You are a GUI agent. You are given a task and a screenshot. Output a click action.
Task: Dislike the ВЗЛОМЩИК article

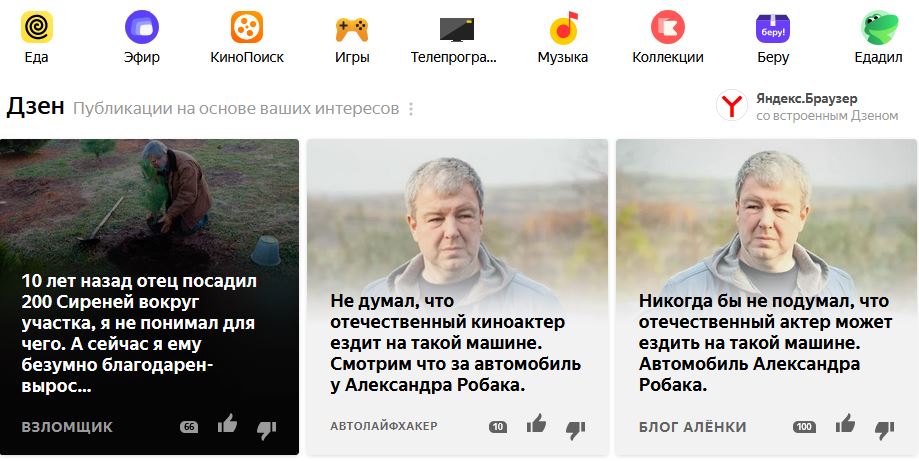267,431
